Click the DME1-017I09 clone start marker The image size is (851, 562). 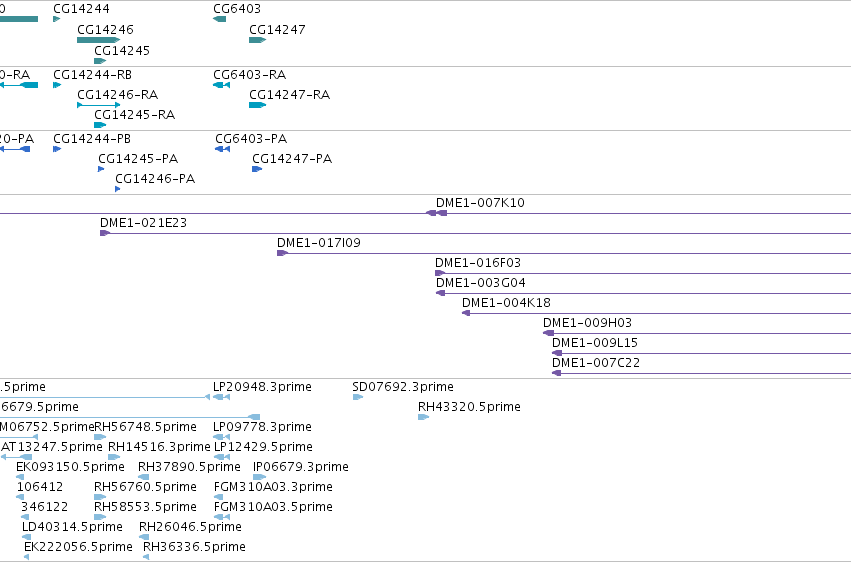tap(282, 253)
